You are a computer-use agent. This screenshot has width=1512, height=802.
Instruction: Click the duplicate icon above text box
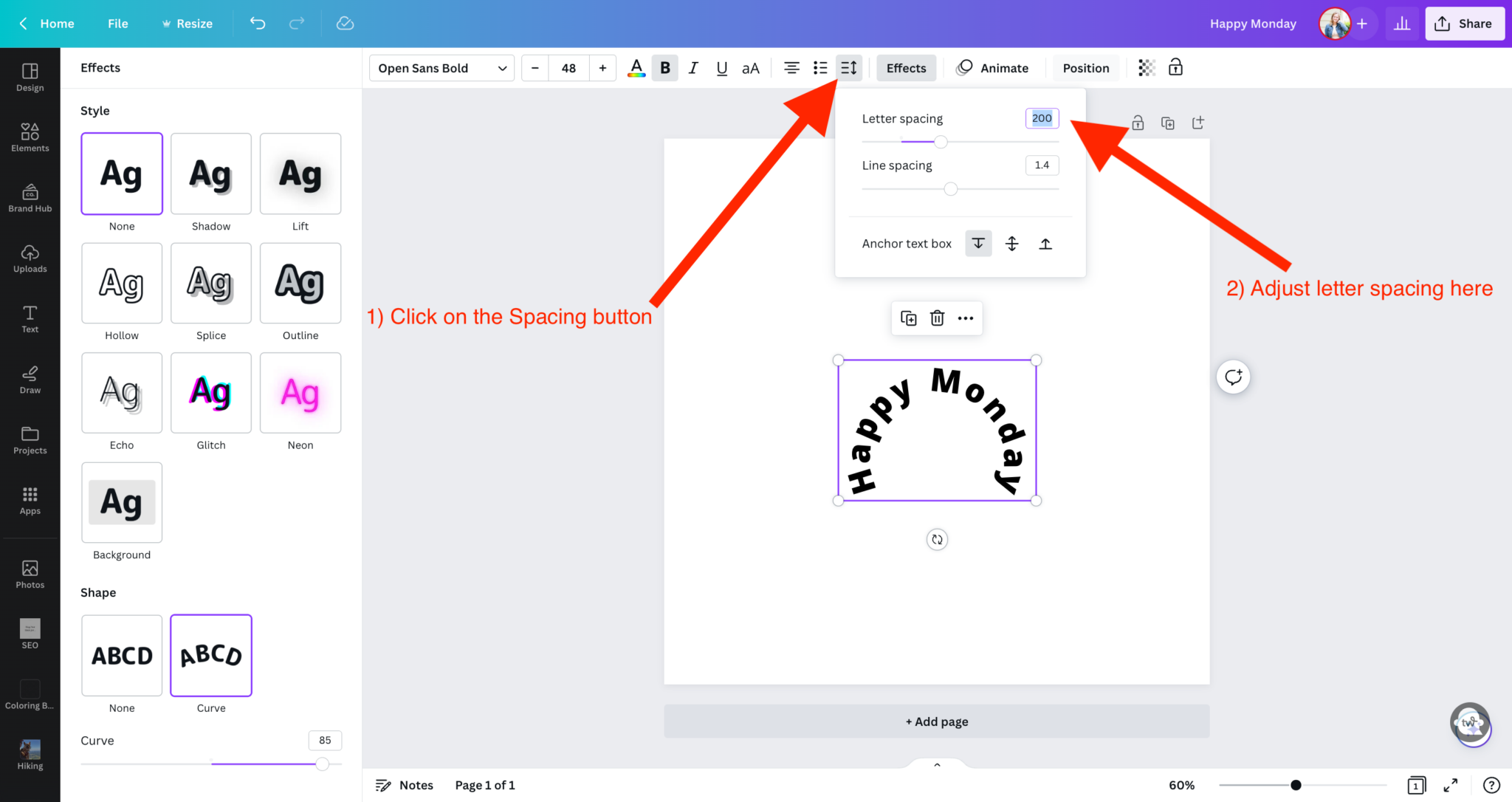click(909, 318)
